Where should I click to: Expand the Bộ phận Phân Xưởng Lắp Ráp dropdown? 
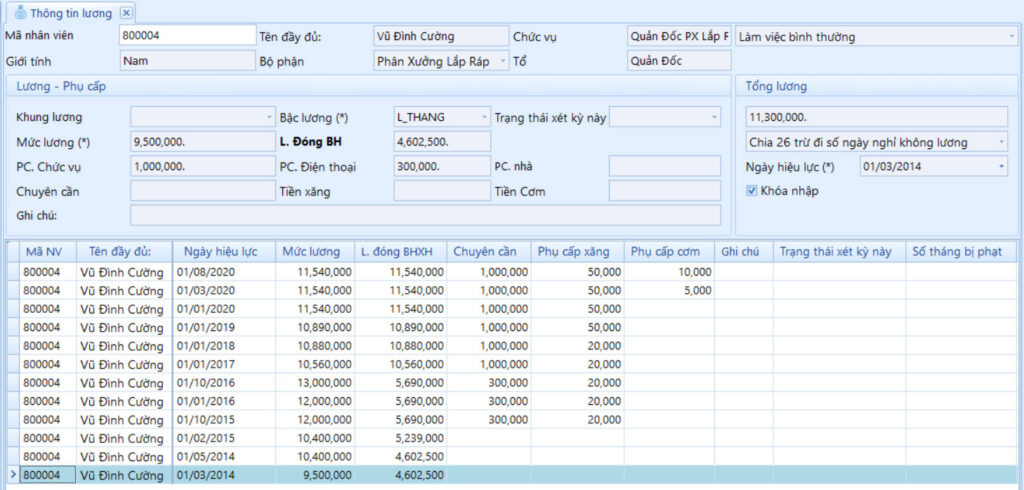(x=503, y=61)
